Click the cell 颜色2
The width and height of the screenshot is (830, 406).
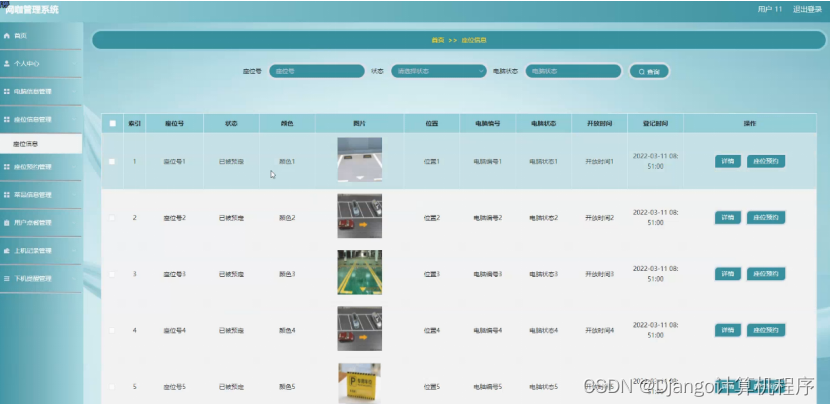tap(287, 218)
